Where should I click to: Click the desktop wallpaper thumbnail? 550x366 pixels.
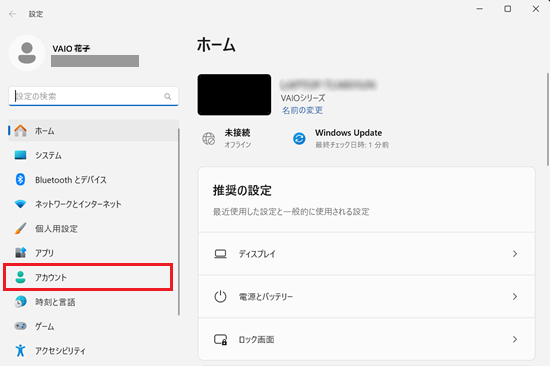tap(234, 94)
